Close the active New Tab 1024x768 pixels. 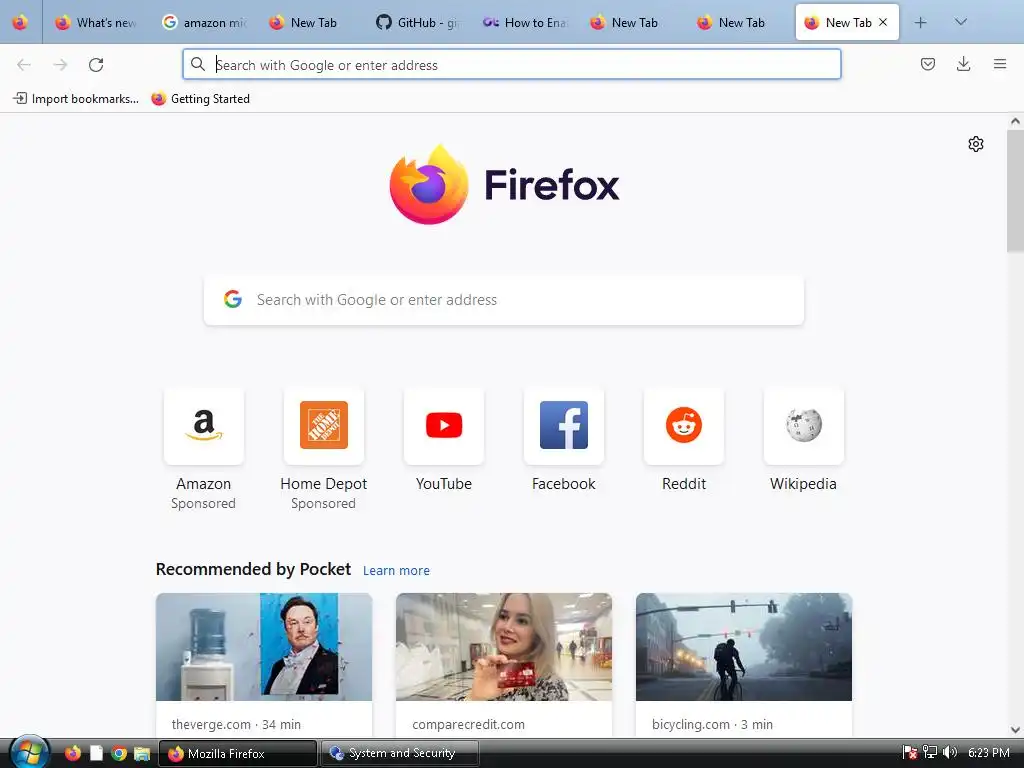(883, 22)
